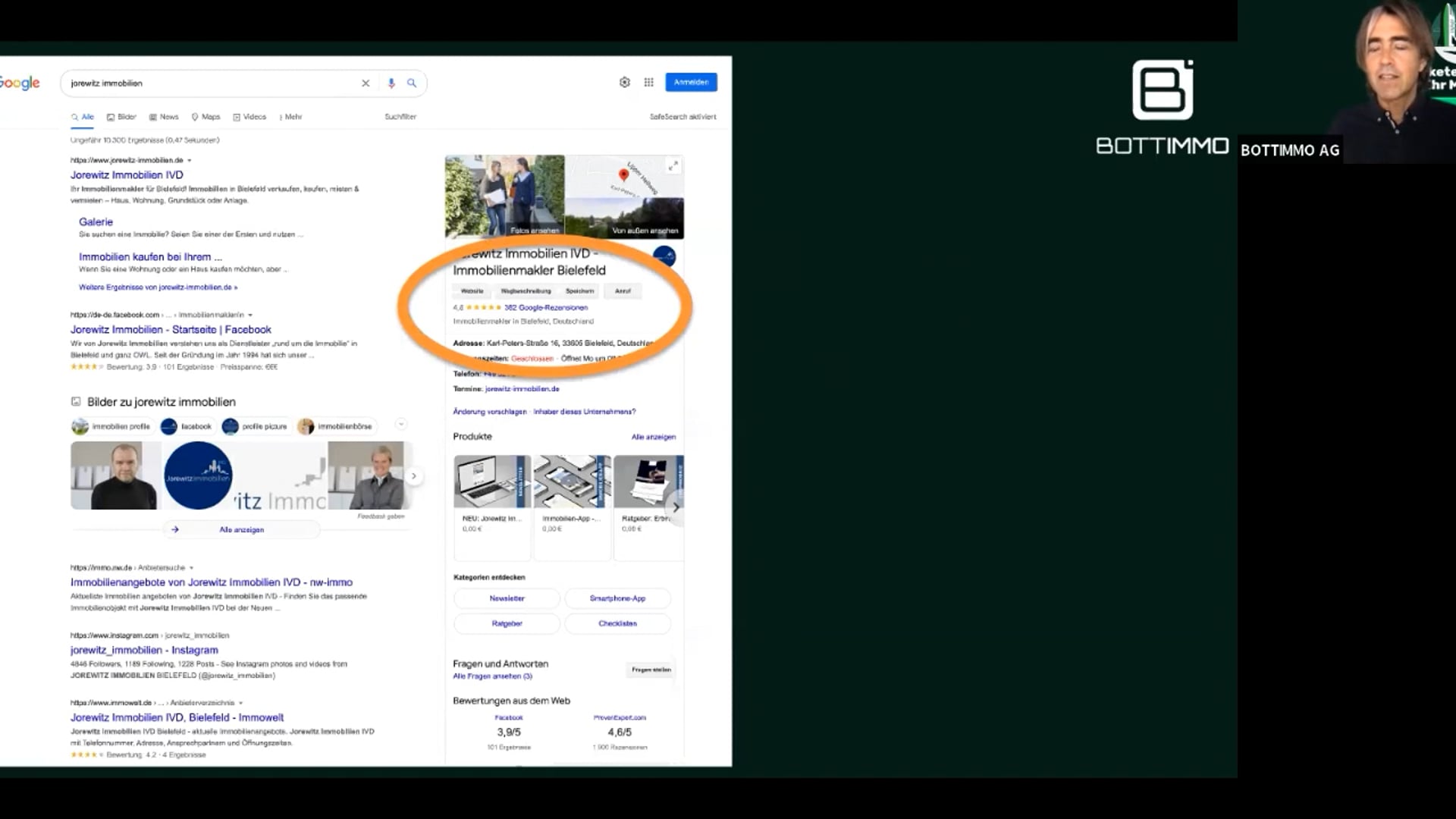Clear the search box with the X icon

pyautogui.click(x=366, y=83)
